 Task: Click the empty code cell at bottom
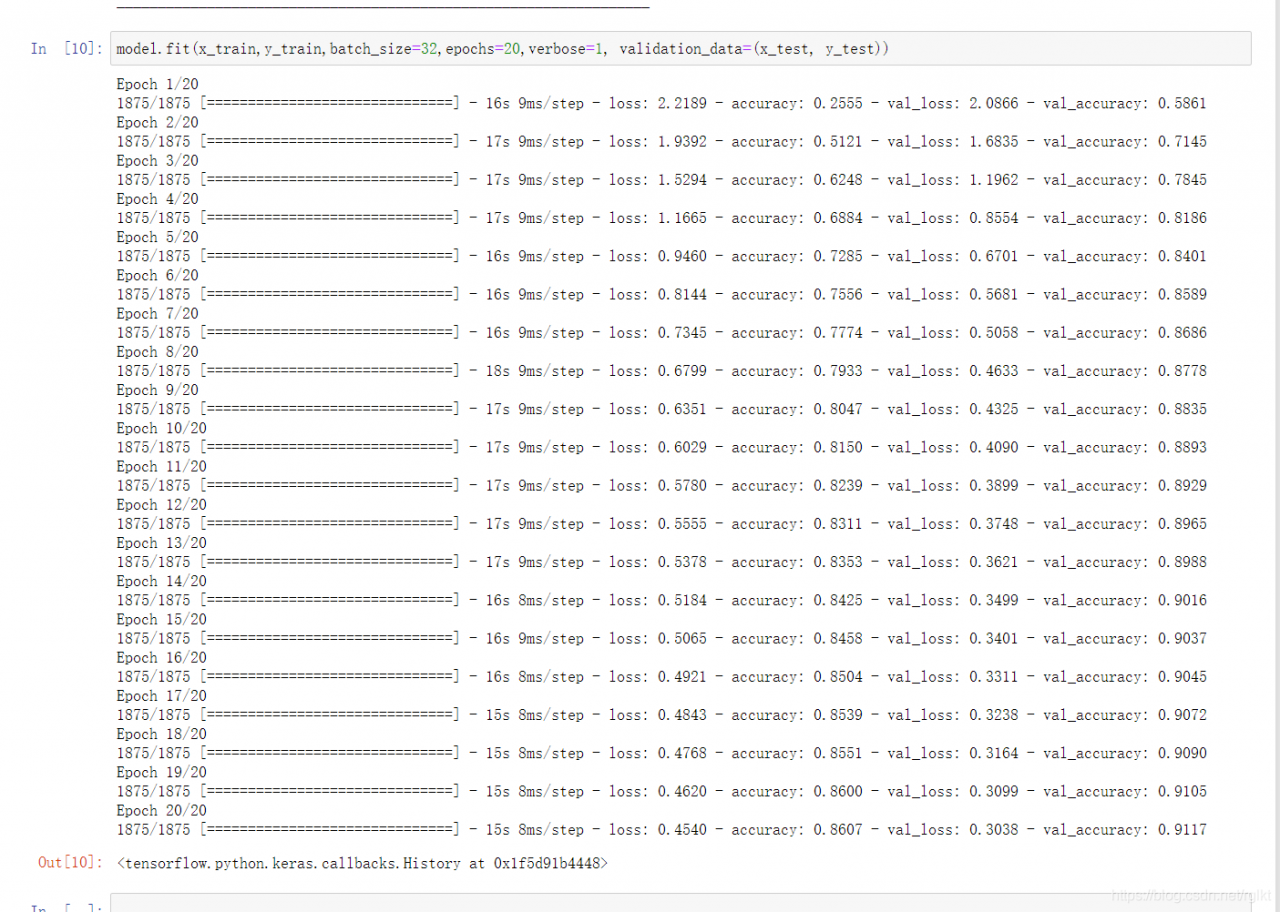coord(680,903)
